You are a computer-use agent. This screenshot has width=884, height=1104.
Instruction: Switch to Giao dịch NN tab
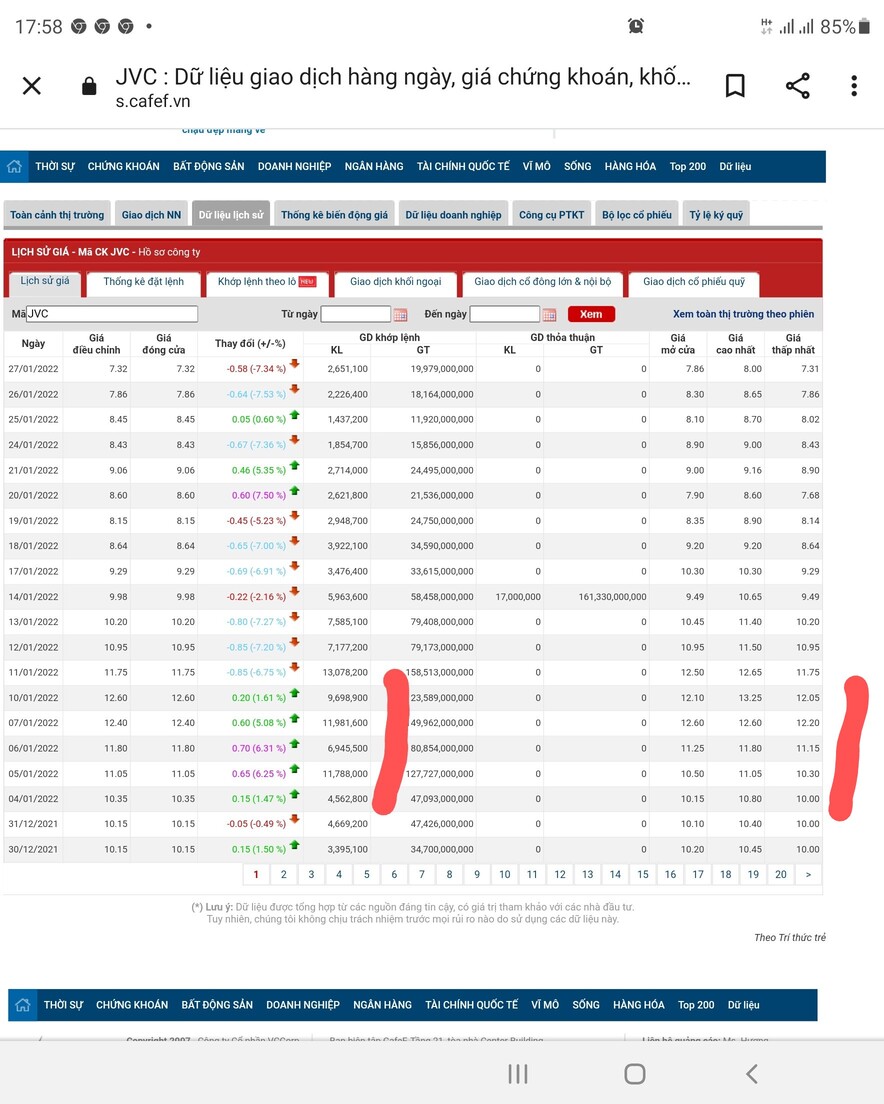(151, 215)
